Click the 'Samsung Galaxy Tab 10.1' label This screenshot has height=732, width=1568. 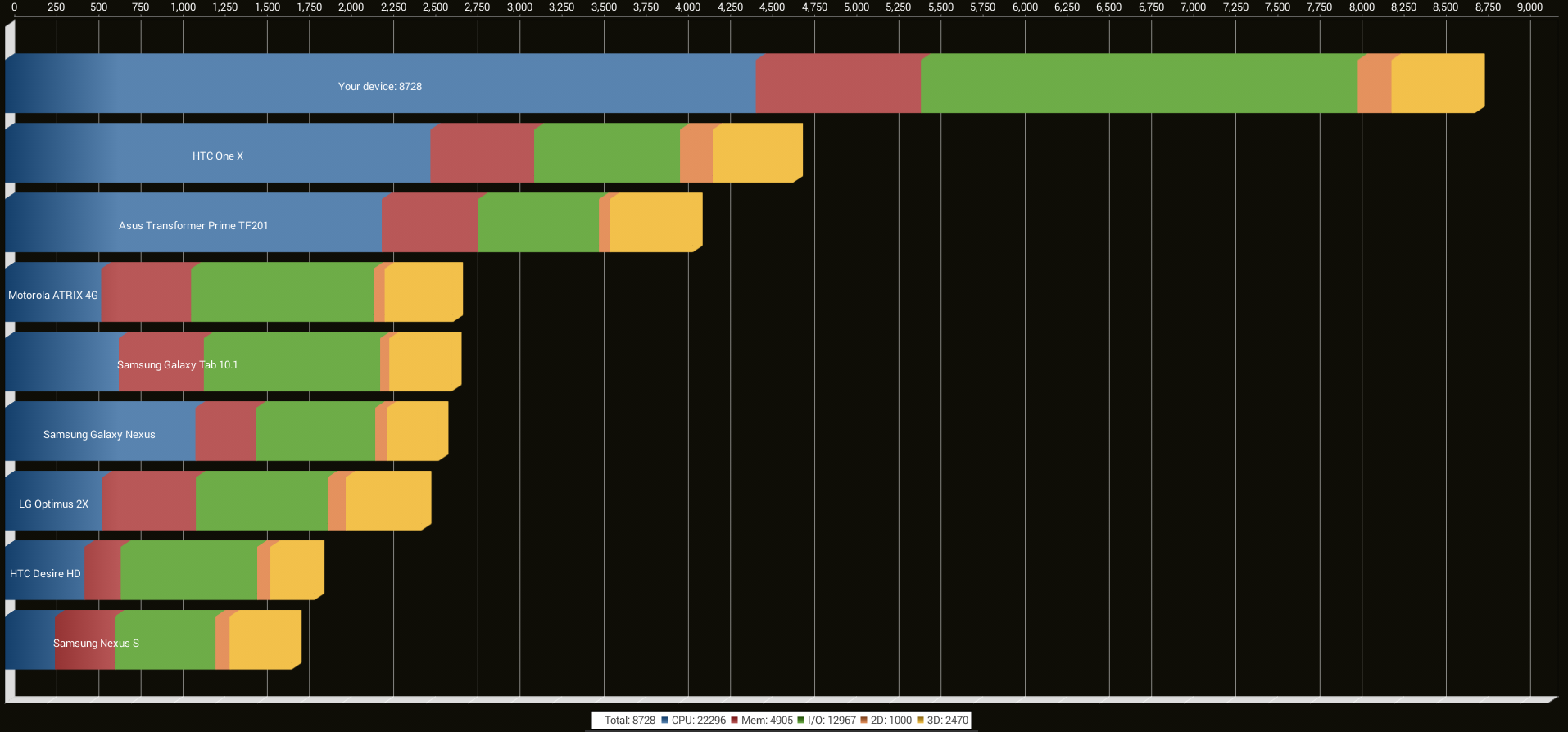click(178, 364)
